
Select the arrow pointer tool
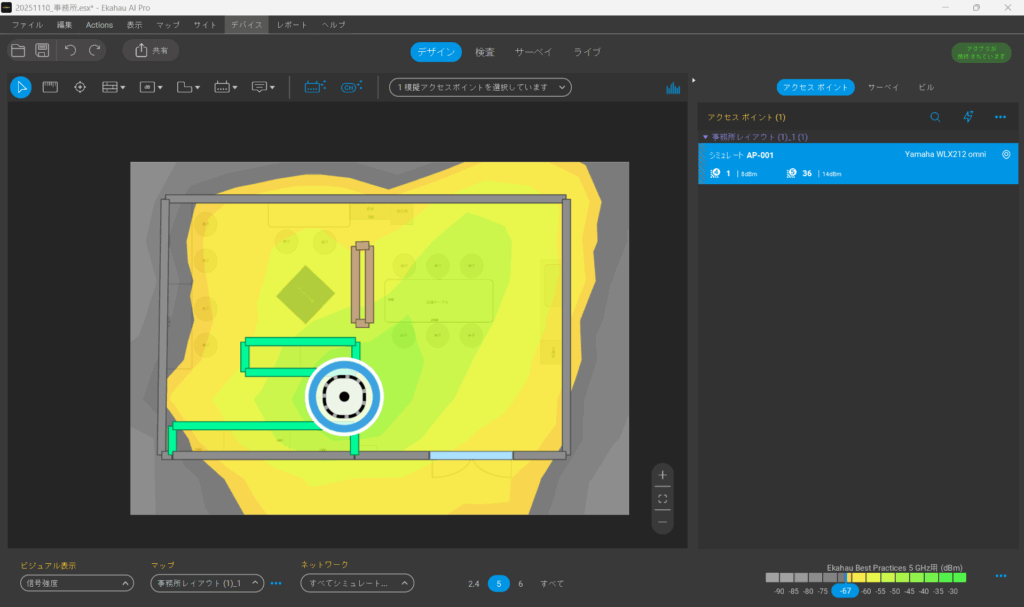20,87
